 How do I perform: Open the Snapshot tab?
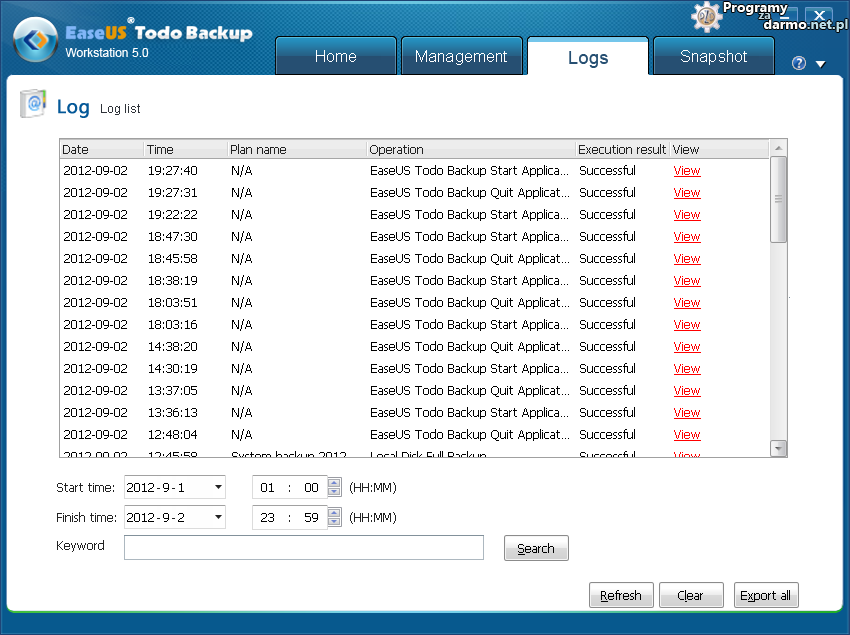point(713,57)
